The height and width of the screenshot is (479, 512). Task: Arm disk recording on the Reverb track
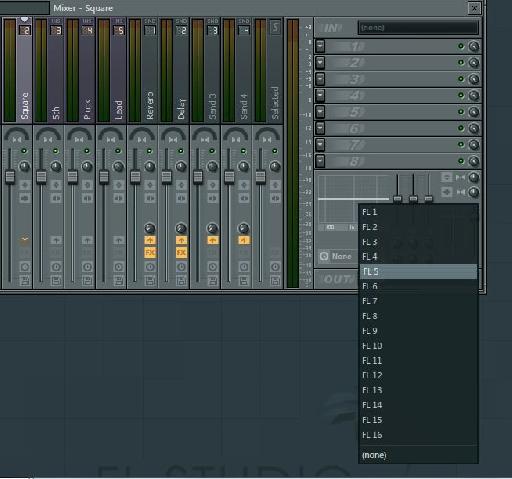150,281
